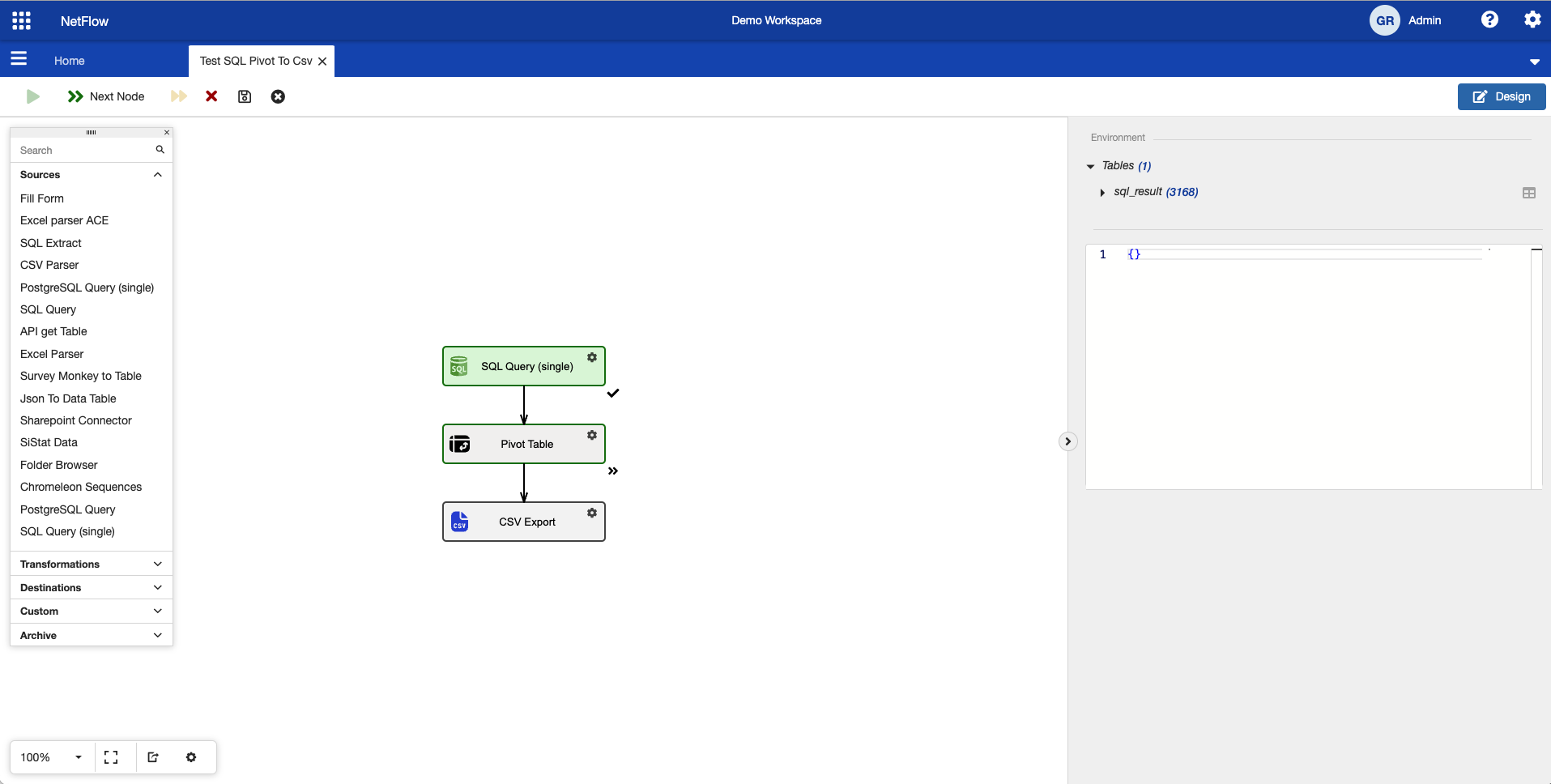The width and height of the screenshot is (1551, 784).
Task: Select the Test SQL Pivot To Csv tab
Action: pos(256,61)
